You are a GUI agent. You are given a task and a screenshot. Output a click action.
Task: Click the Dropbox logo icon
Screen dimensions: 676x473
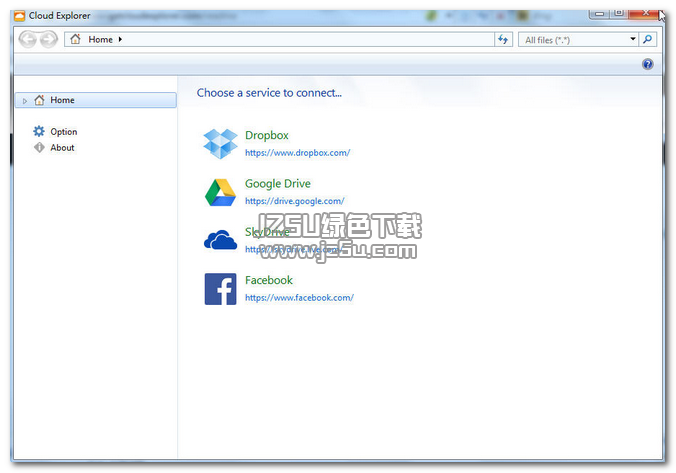[220, 144]
